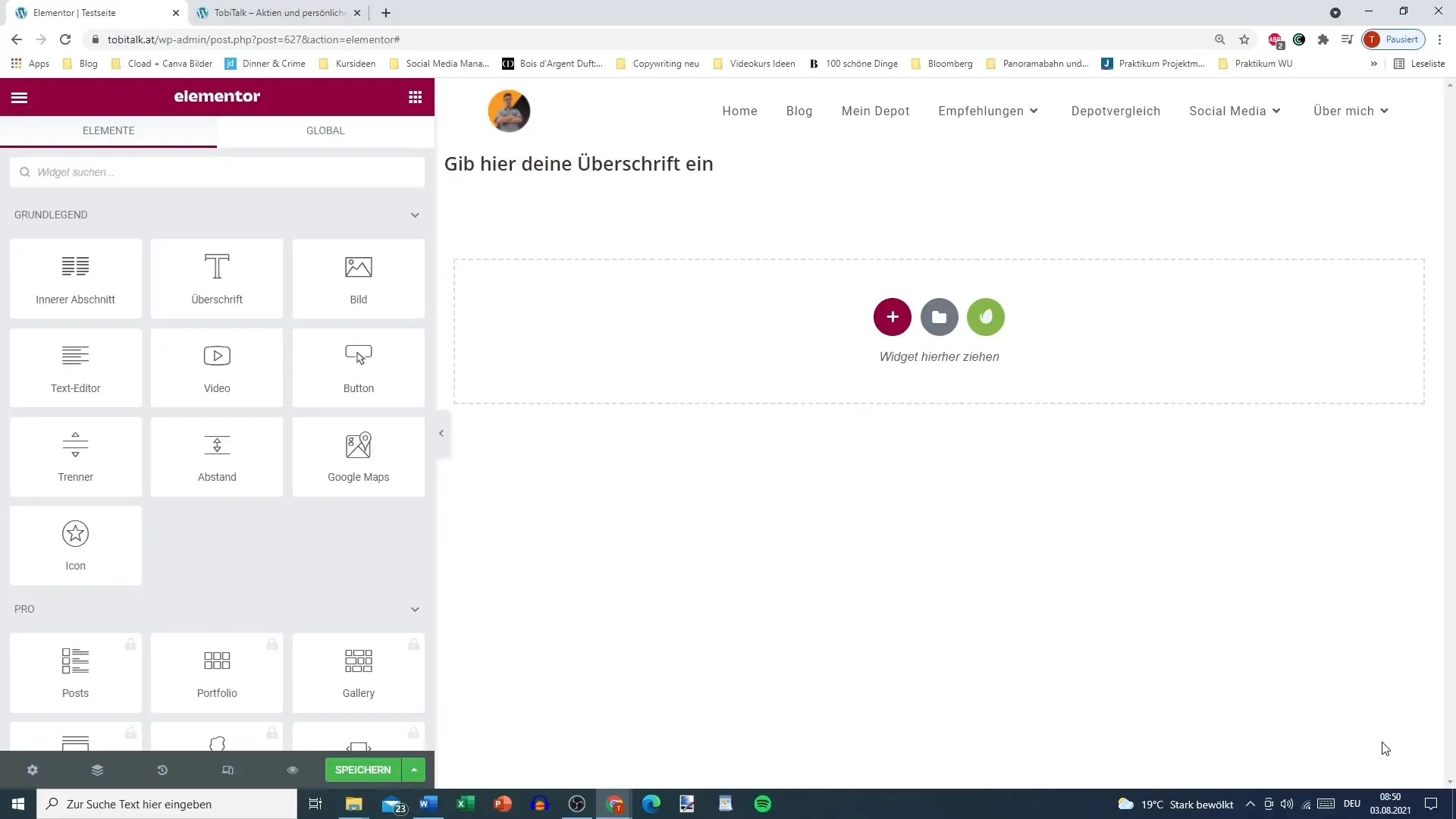
Task: Open Excel from the taskbar
Action: point(466,804)
